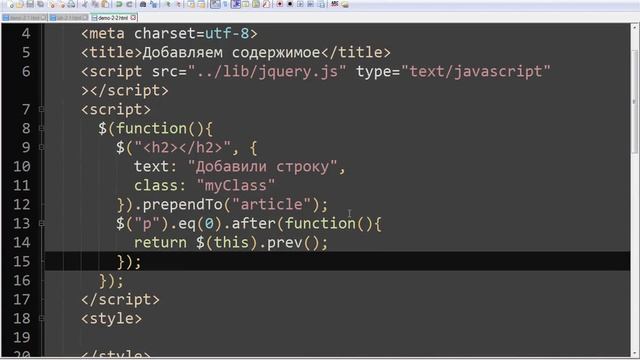Create a new file via toolbar icon

coord(10,4)
